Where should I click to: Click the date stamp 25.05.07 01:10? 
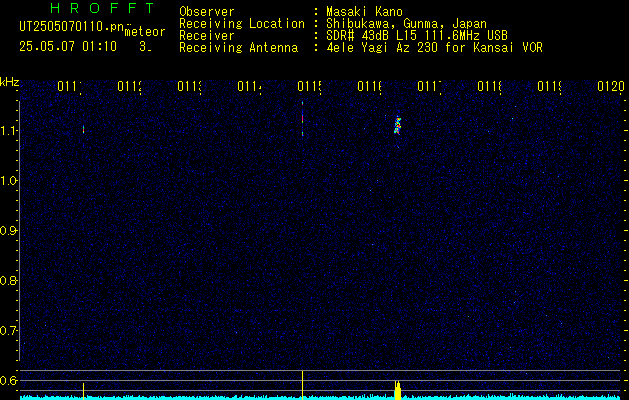coord(68,47)
